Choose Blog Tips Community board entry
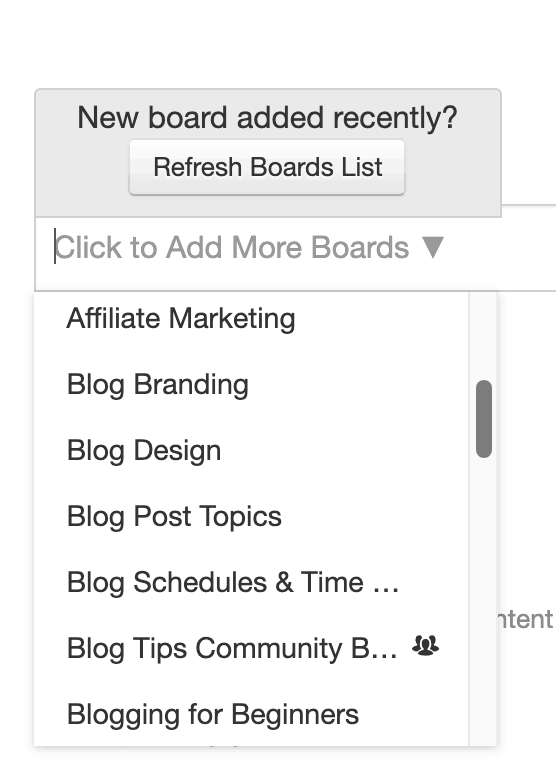The image size is (556, 774). [251, 649]
